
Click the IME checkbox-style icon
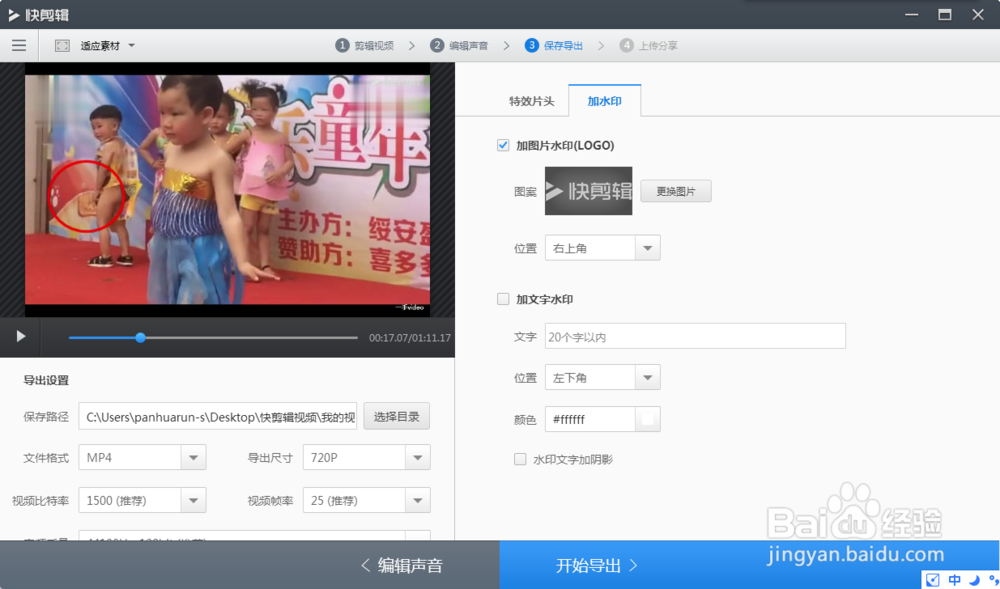point(933,580)
